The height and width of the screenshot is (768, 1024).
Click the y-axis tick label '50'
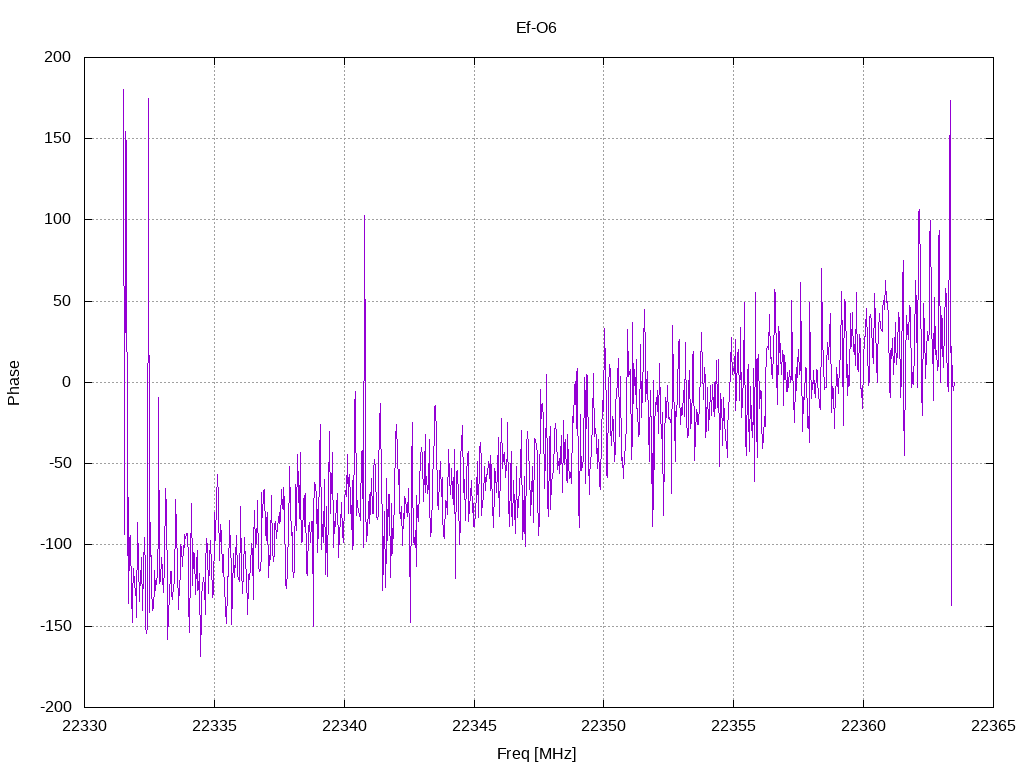61,301
